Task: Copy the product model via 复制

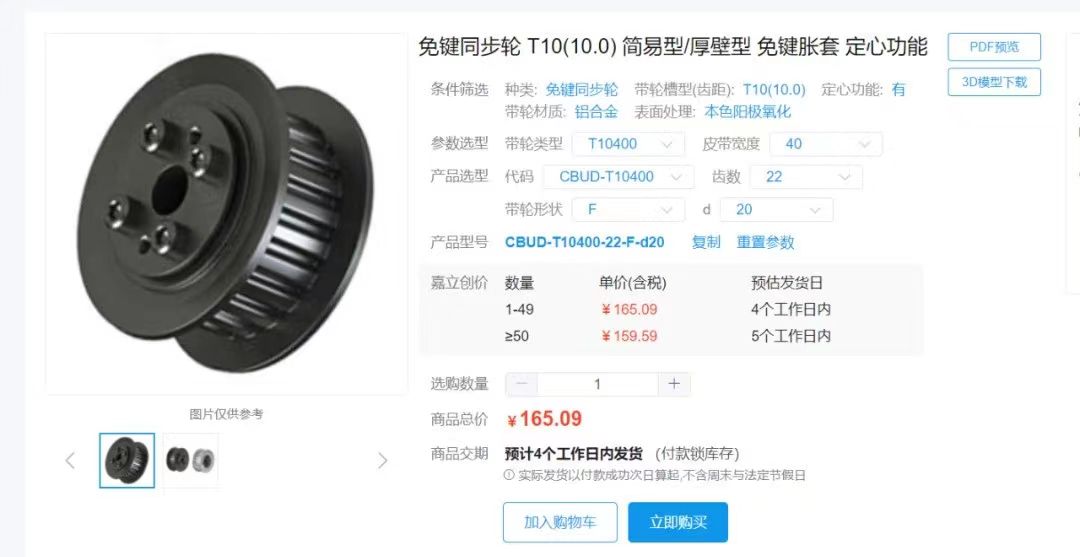Action: [x=706, y=242]
